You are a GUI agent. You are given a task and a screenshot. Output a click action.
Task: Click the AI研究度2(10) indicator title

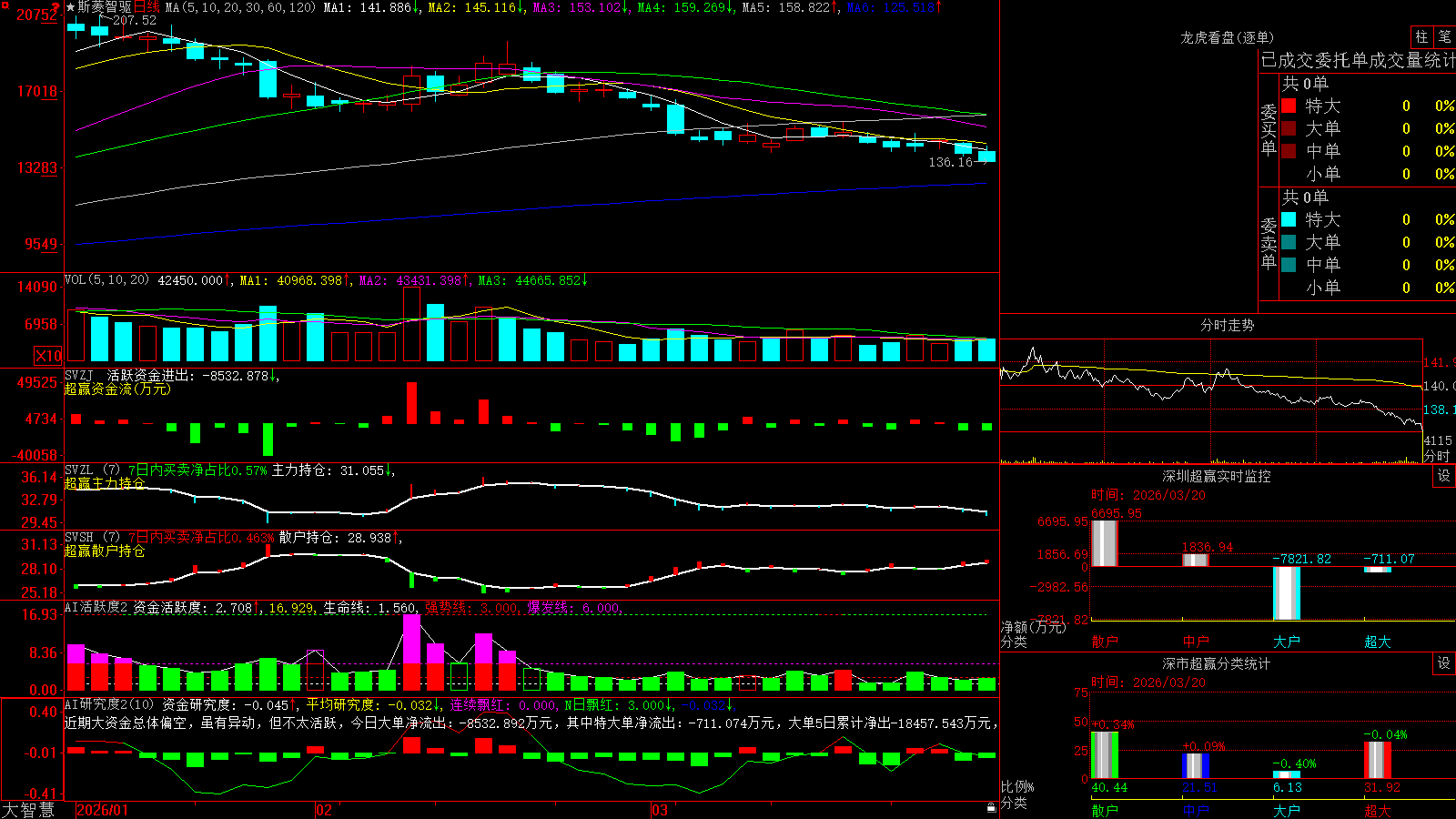[109, 704]
